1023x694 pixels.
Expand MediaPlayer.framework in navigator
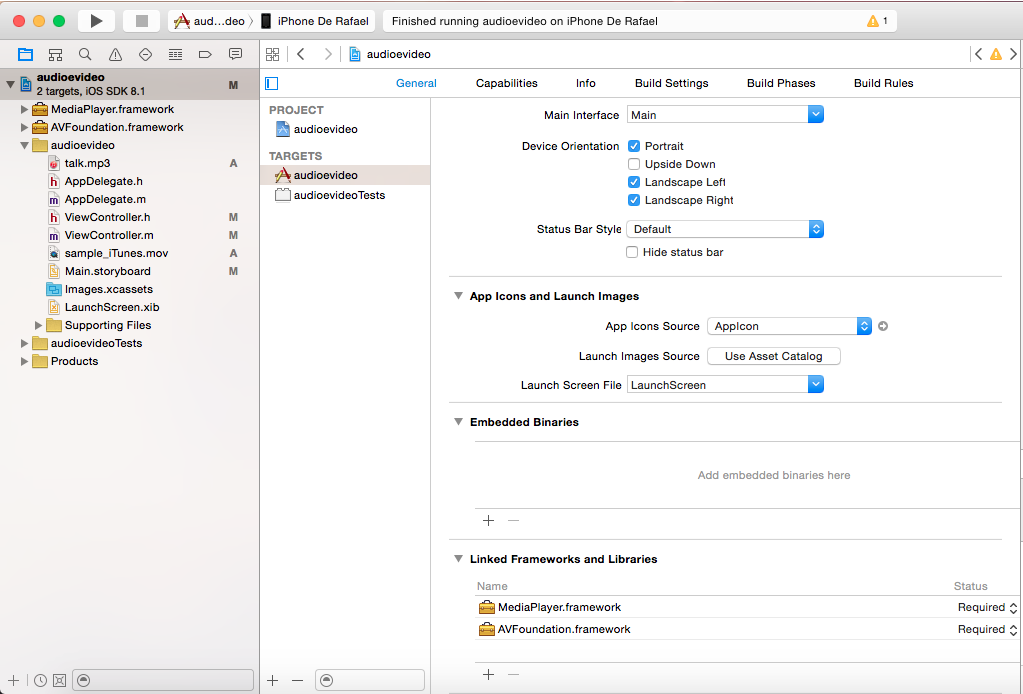tap(24, 109)
